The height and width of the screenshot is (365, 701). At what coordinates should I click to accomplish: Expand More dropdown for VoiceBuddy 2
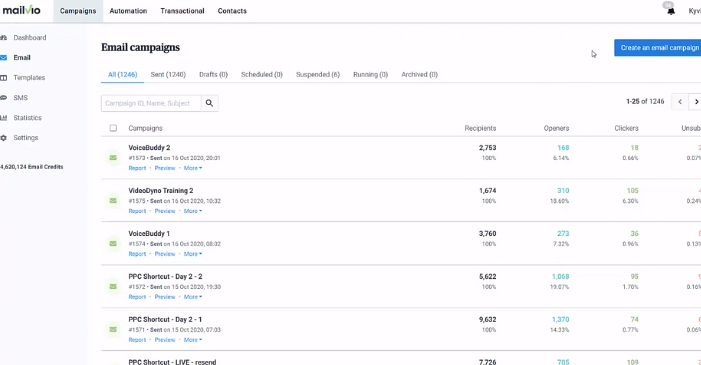coord(193,168)
